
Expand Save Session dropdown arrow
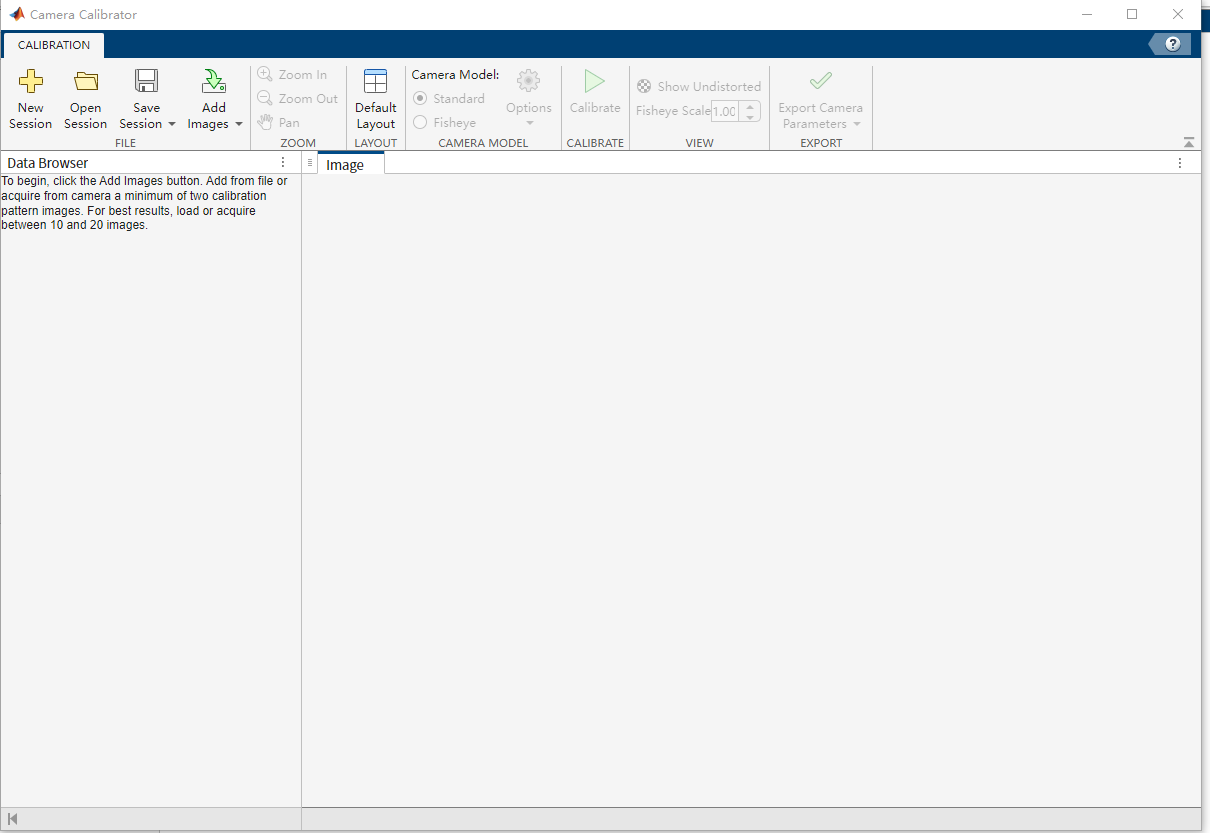coord(171,124)
